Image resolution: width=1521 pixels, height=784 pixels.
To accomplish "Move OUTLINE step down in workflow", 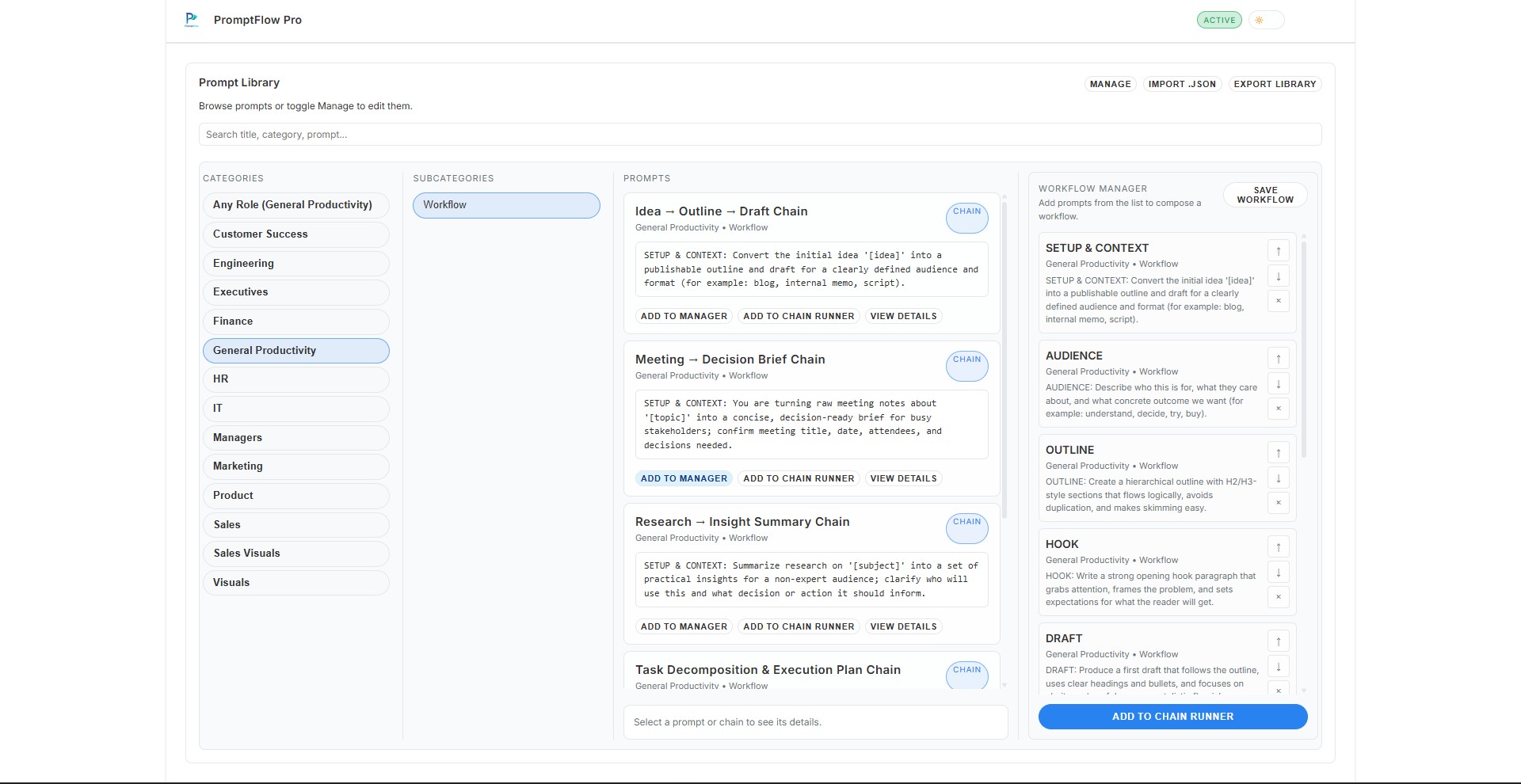I will click(x=1278, y=478).
